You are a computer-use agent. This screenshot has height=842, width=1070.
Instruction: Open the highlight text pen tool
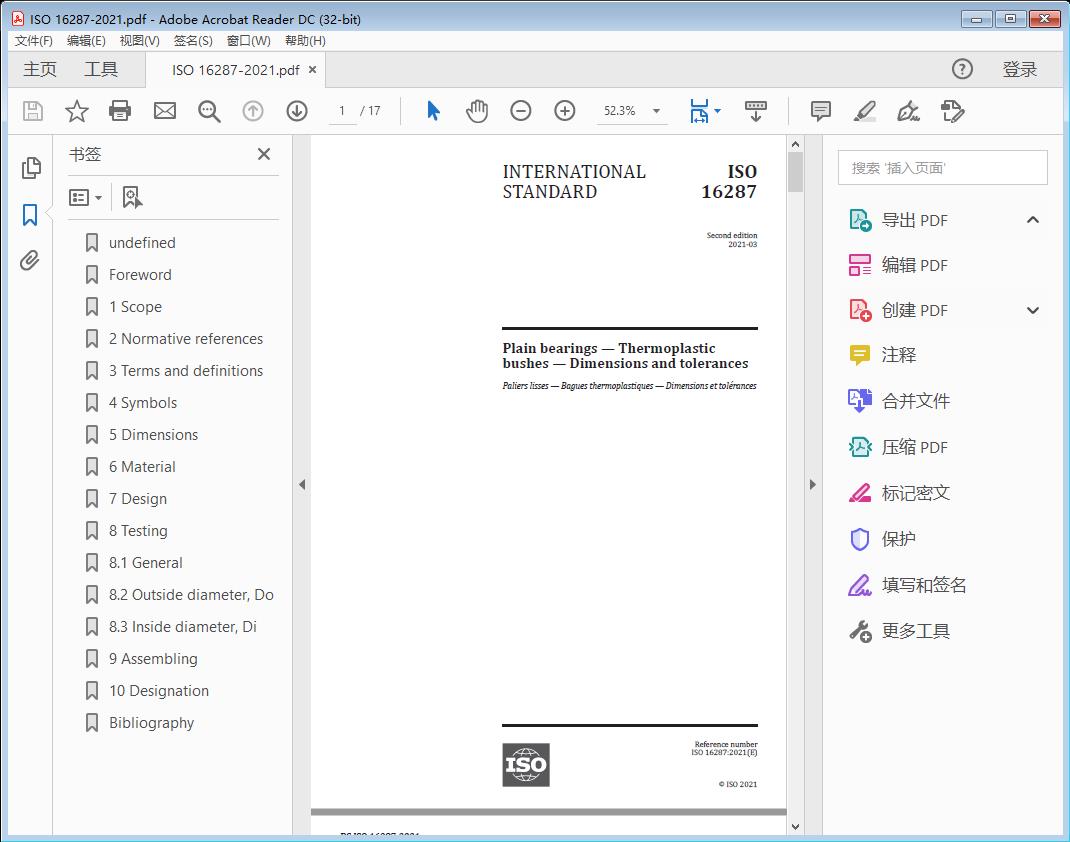865,111
